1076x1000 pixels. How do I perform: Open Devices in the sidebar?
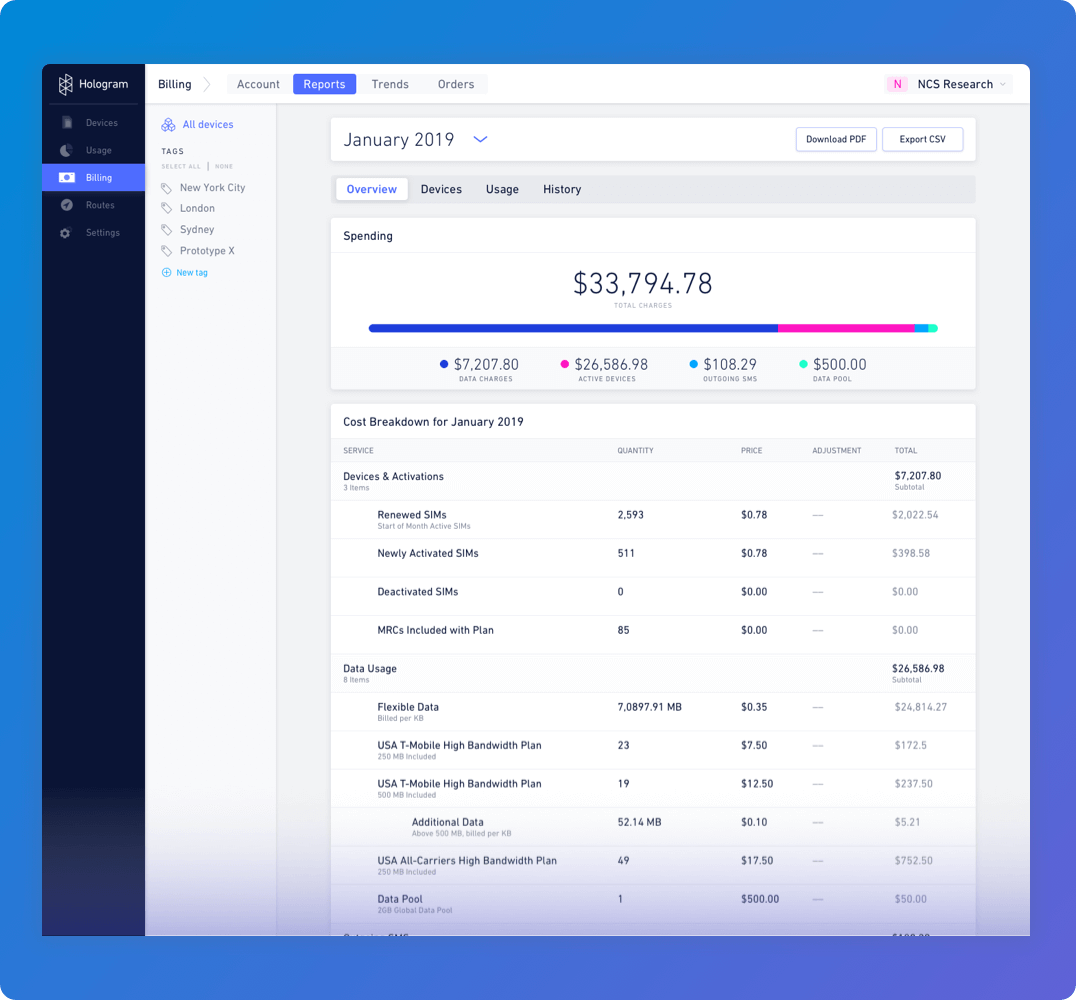coord(93,123)
